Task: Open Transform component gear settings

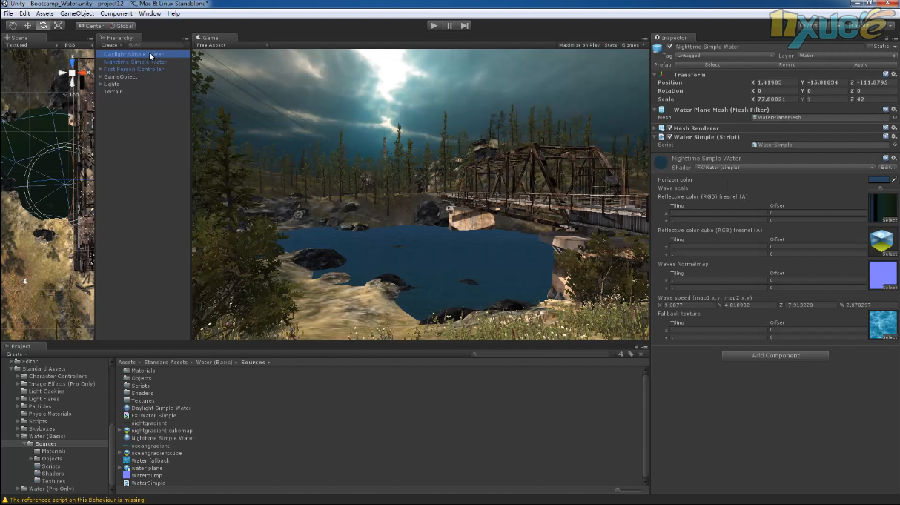Action: (894, 75)
